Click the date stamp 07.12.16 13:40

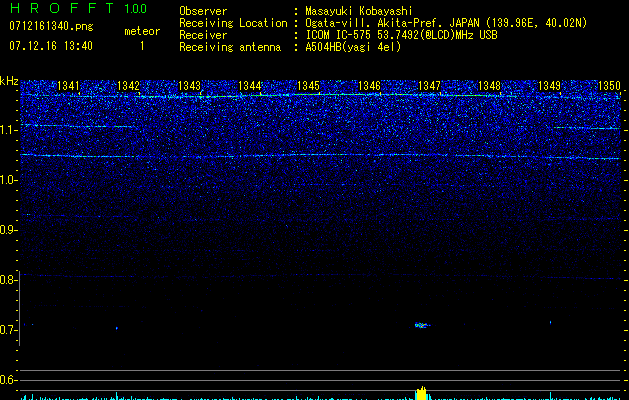point(51,46)
